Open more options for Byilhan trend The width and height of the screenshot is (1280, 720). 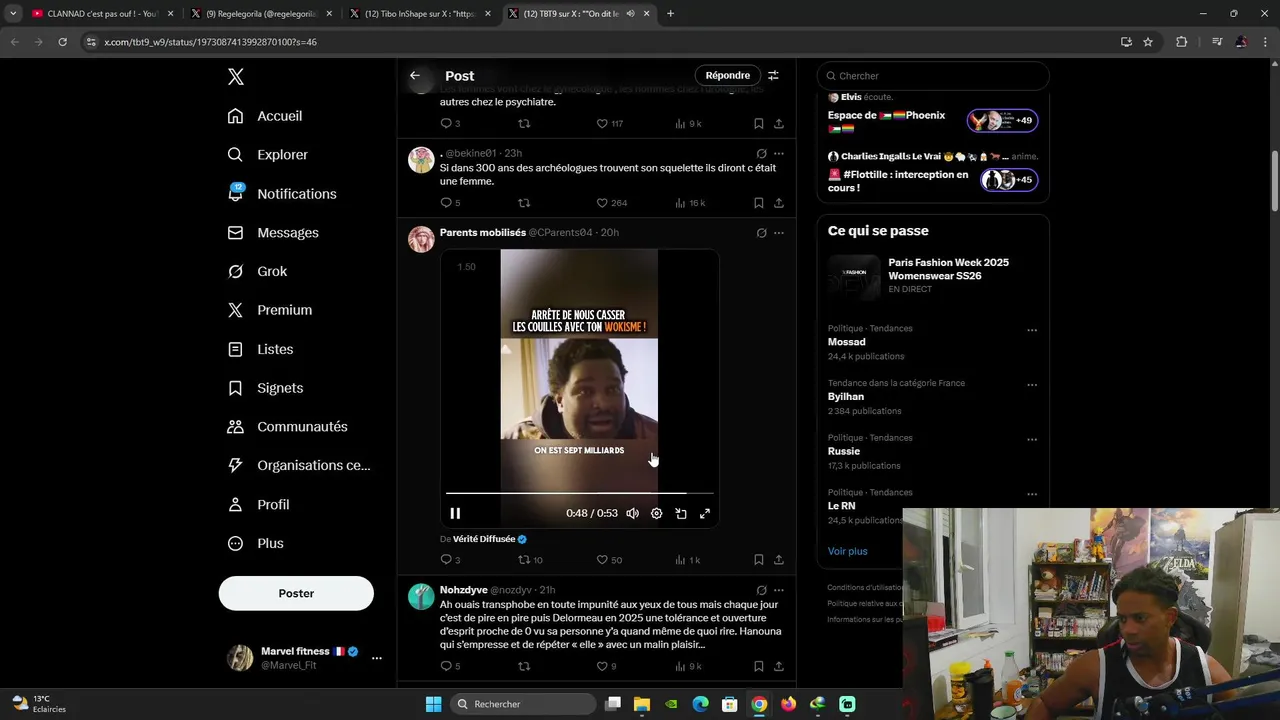pos(1032,385)
